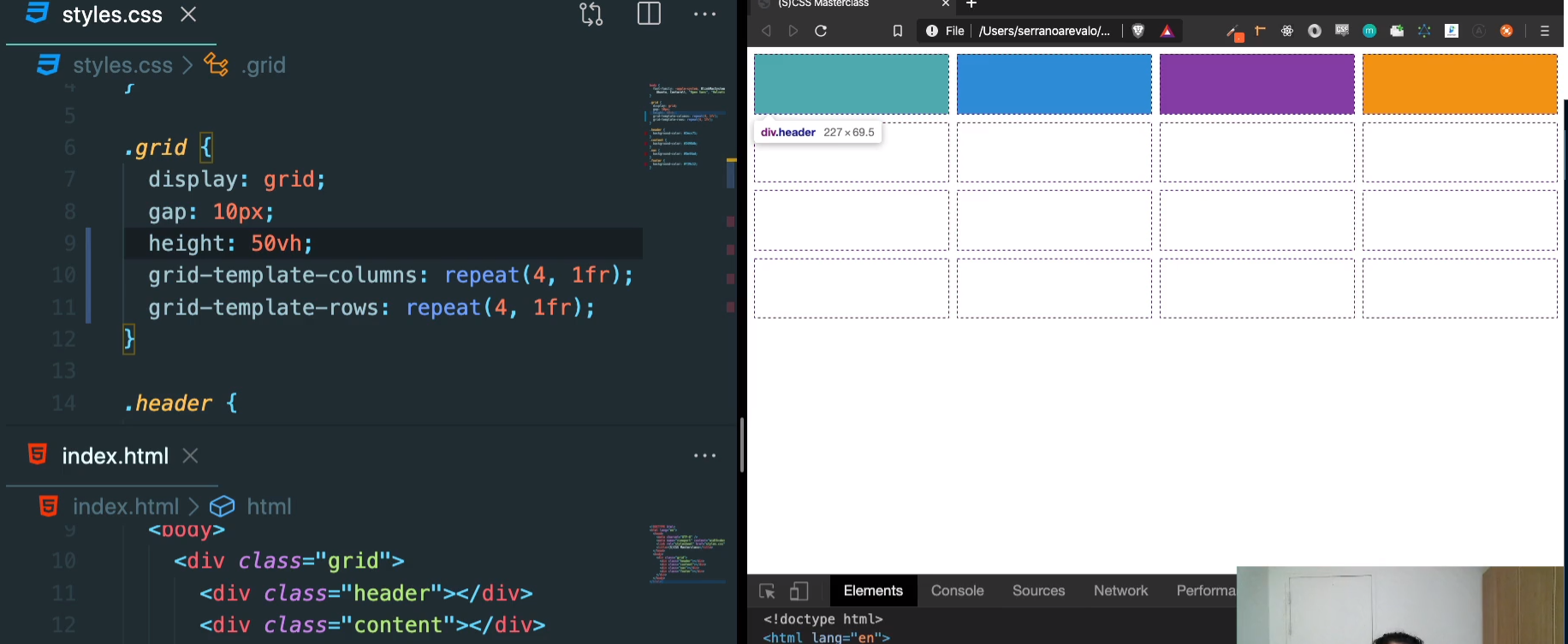
Task: Click the white folder extension icon
Action: point(1397,31)
